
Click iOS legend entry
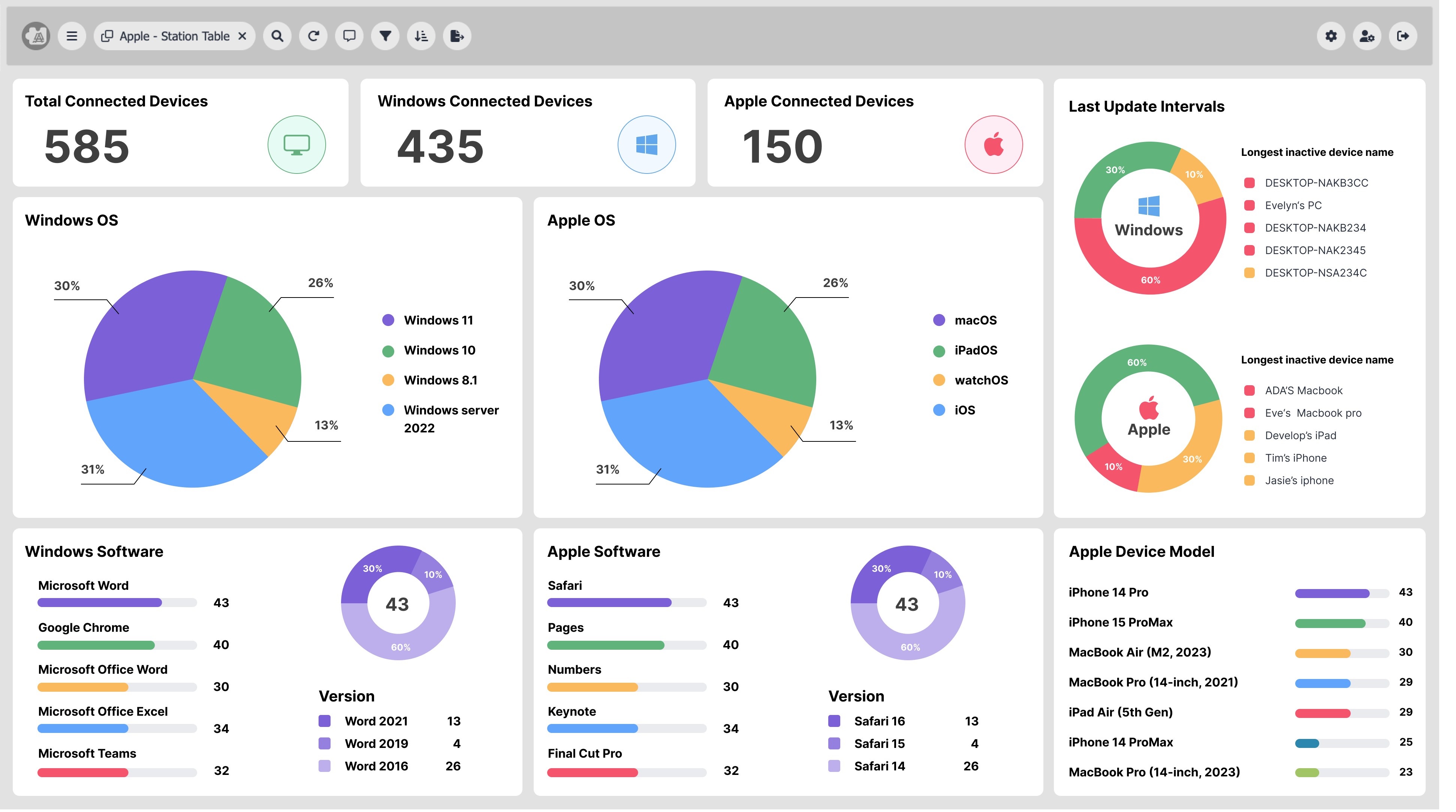click(955, 410)
